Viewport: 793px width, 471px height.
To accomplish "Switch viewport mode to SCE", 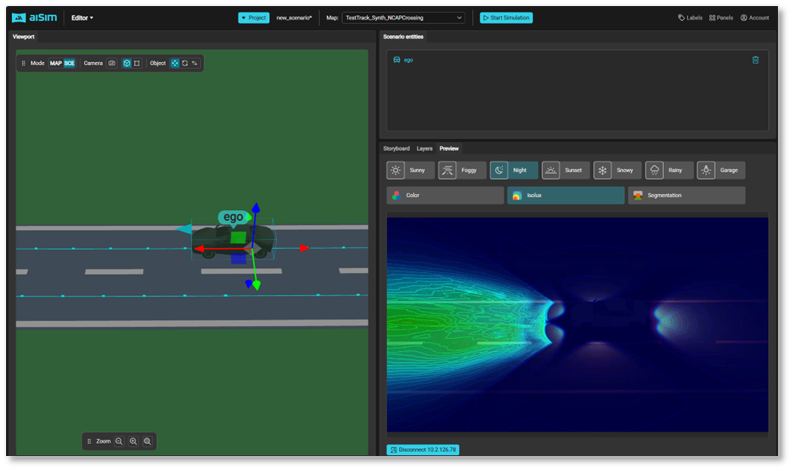I will [x=69, y=63].
